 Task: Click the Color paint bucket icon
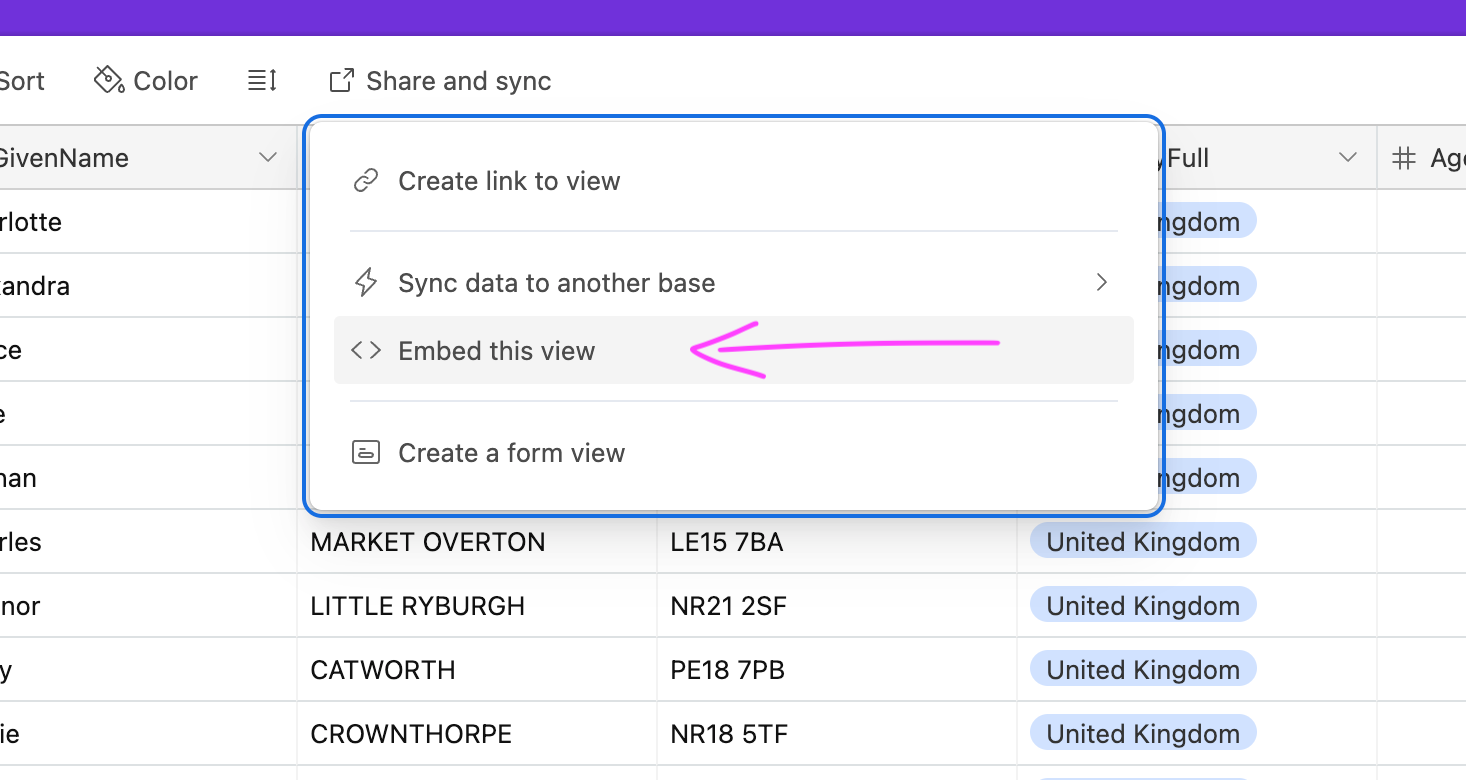(108, 80)
